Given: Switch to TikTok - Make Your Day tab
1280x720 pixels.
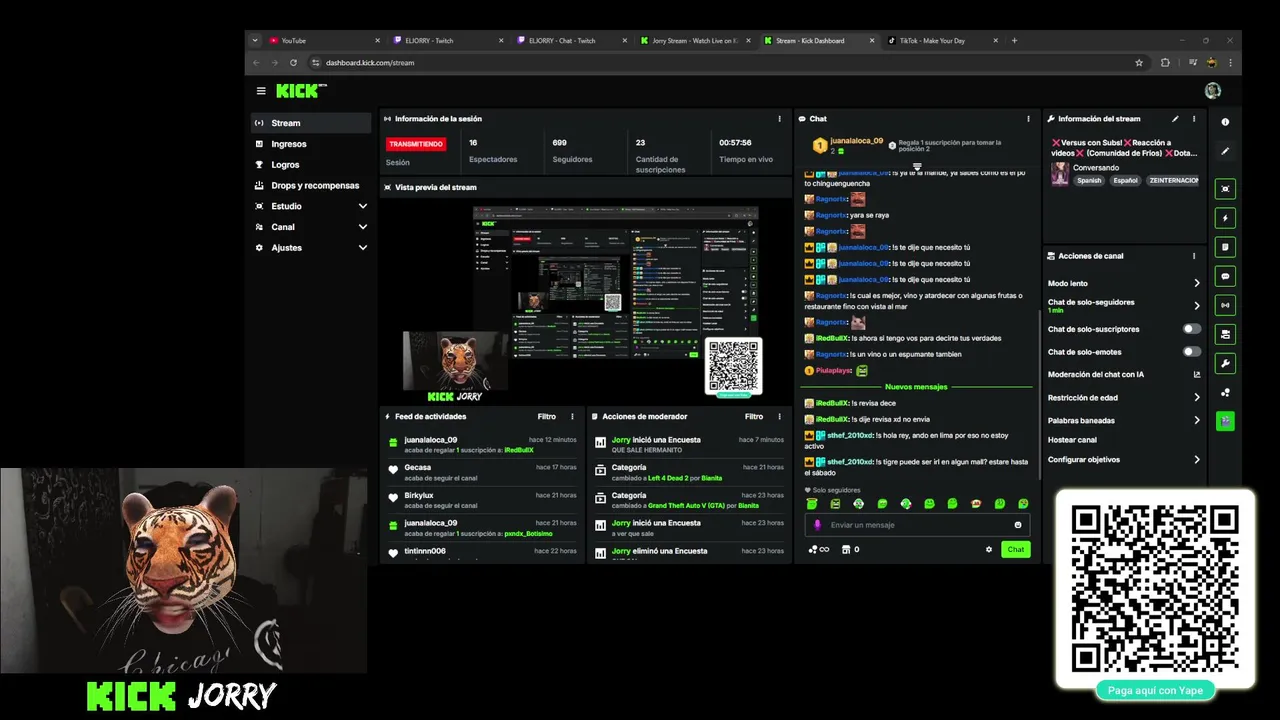Looking at the screenshot, I should pyautogui.click(x=942, y=41).
